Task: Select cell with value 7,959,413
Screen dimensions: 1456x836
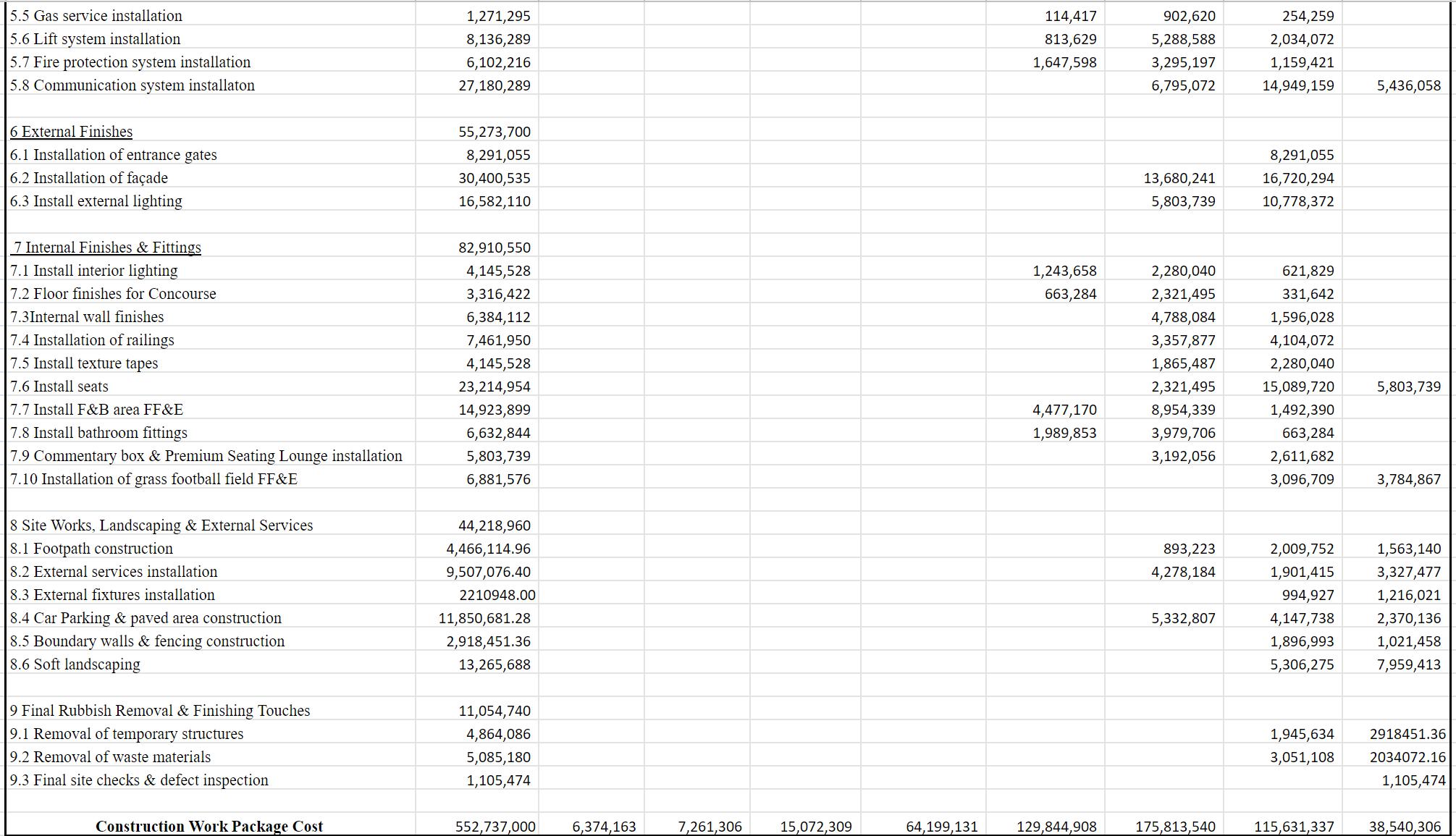Action: [1408, 664]
